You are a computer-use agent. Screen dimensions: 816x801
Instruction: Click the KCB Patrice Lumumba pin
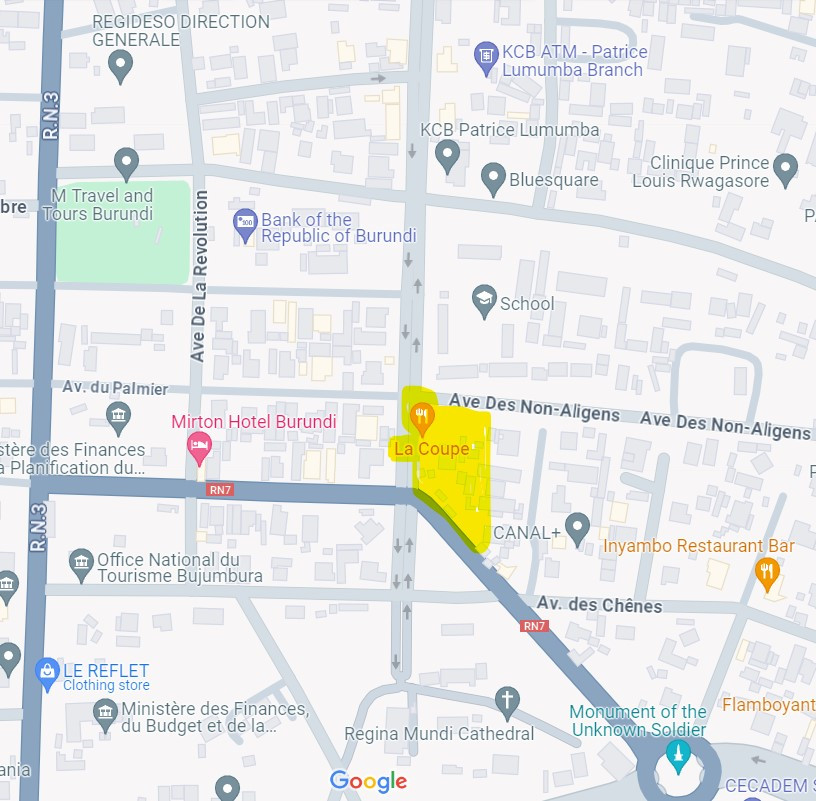coord(448,157)
